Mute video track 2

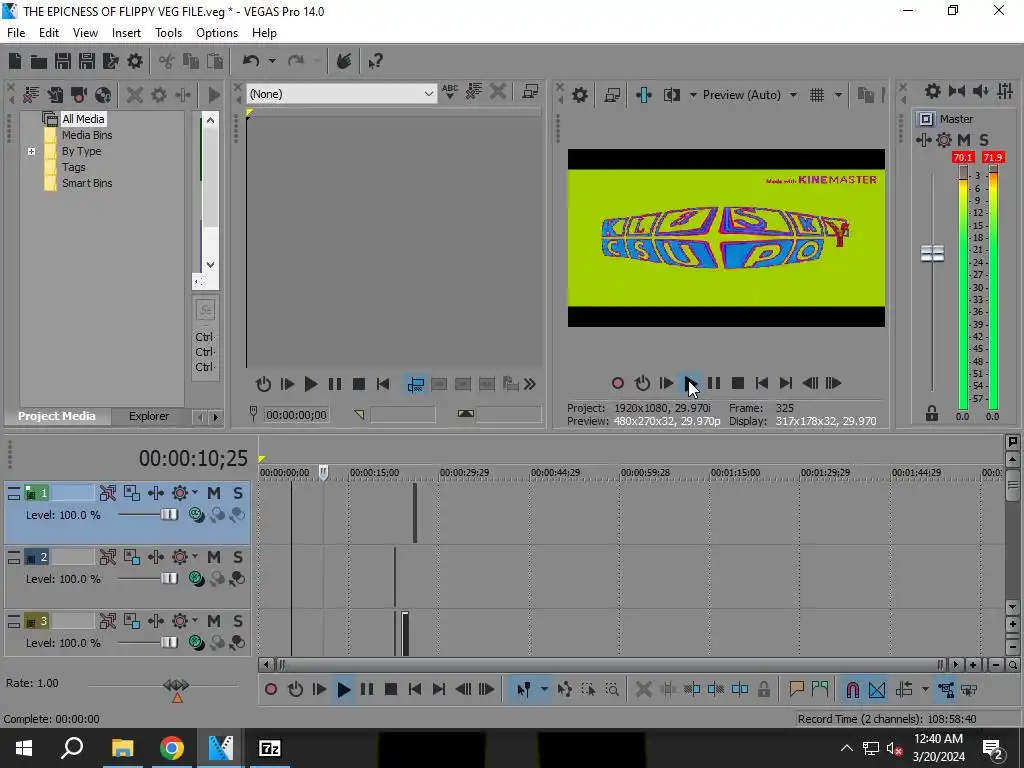pyautogui.click(x=214, y=557)
